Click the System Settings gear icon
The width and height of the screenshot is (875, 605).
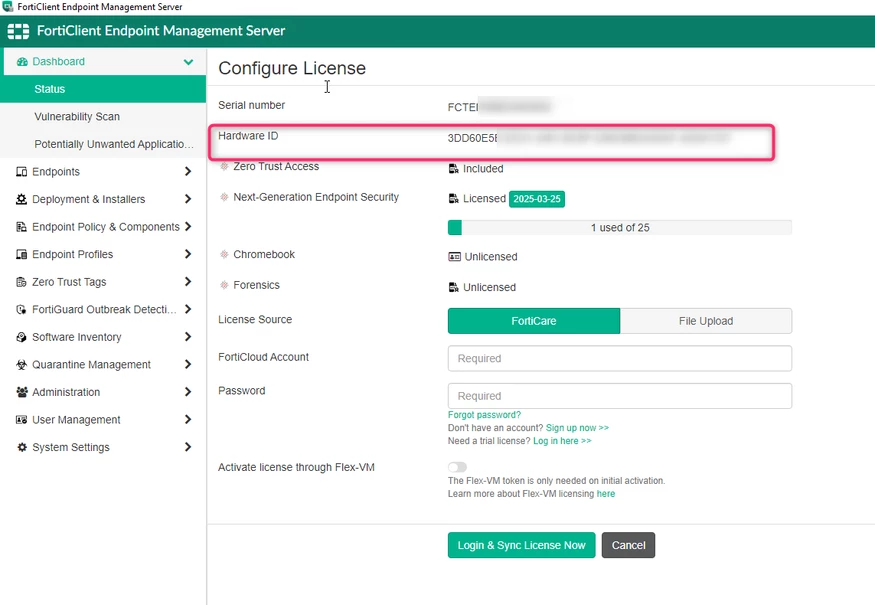[x=21, y=447]
